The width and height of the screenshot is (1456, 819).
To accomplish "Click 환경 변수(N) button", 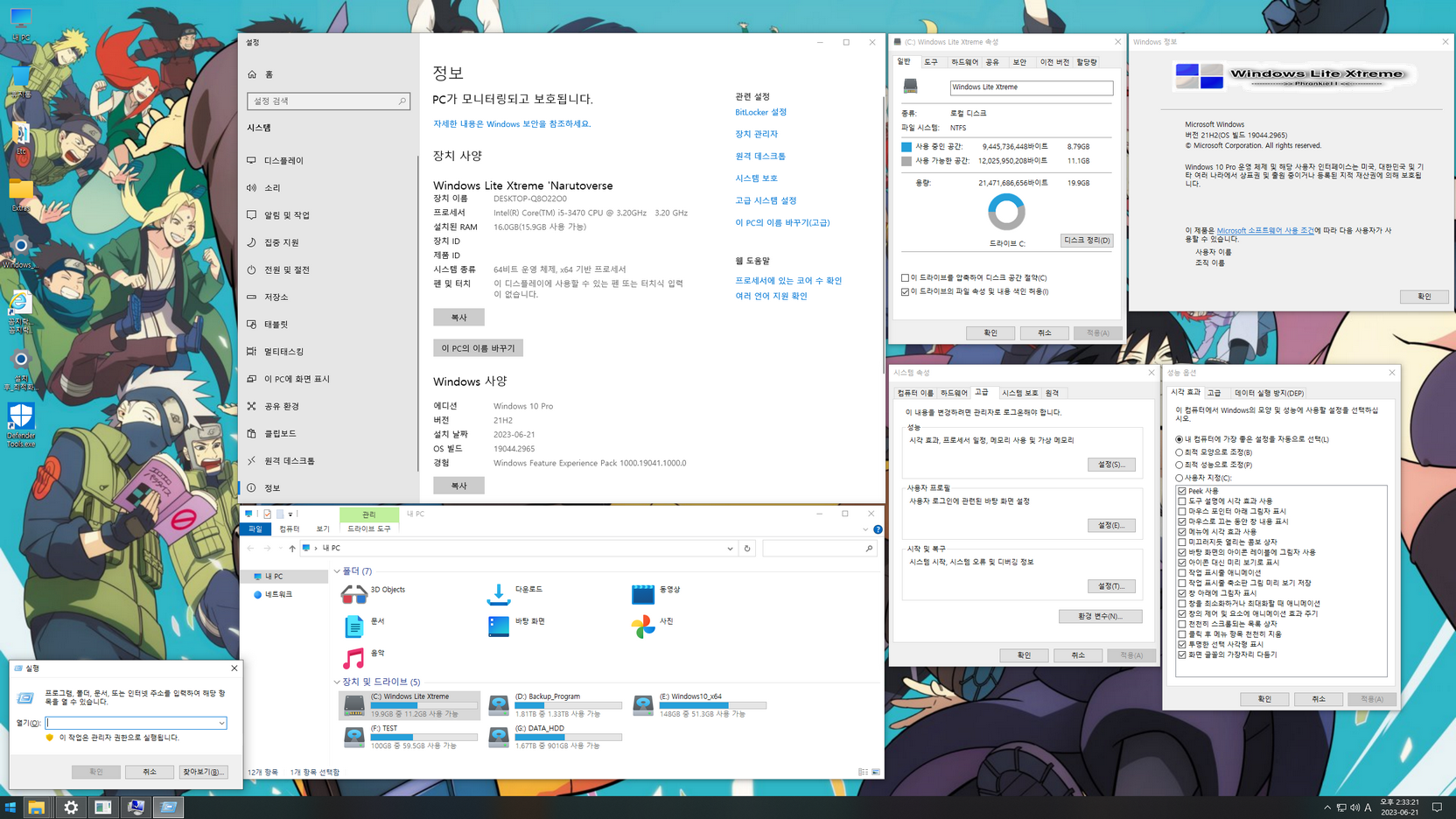I will 1100,616.
